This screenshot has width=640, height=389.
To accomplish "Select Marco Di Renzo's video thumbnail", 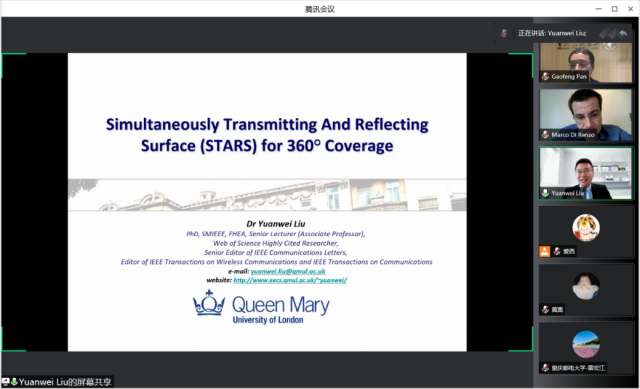I will (x=586, y=115).
